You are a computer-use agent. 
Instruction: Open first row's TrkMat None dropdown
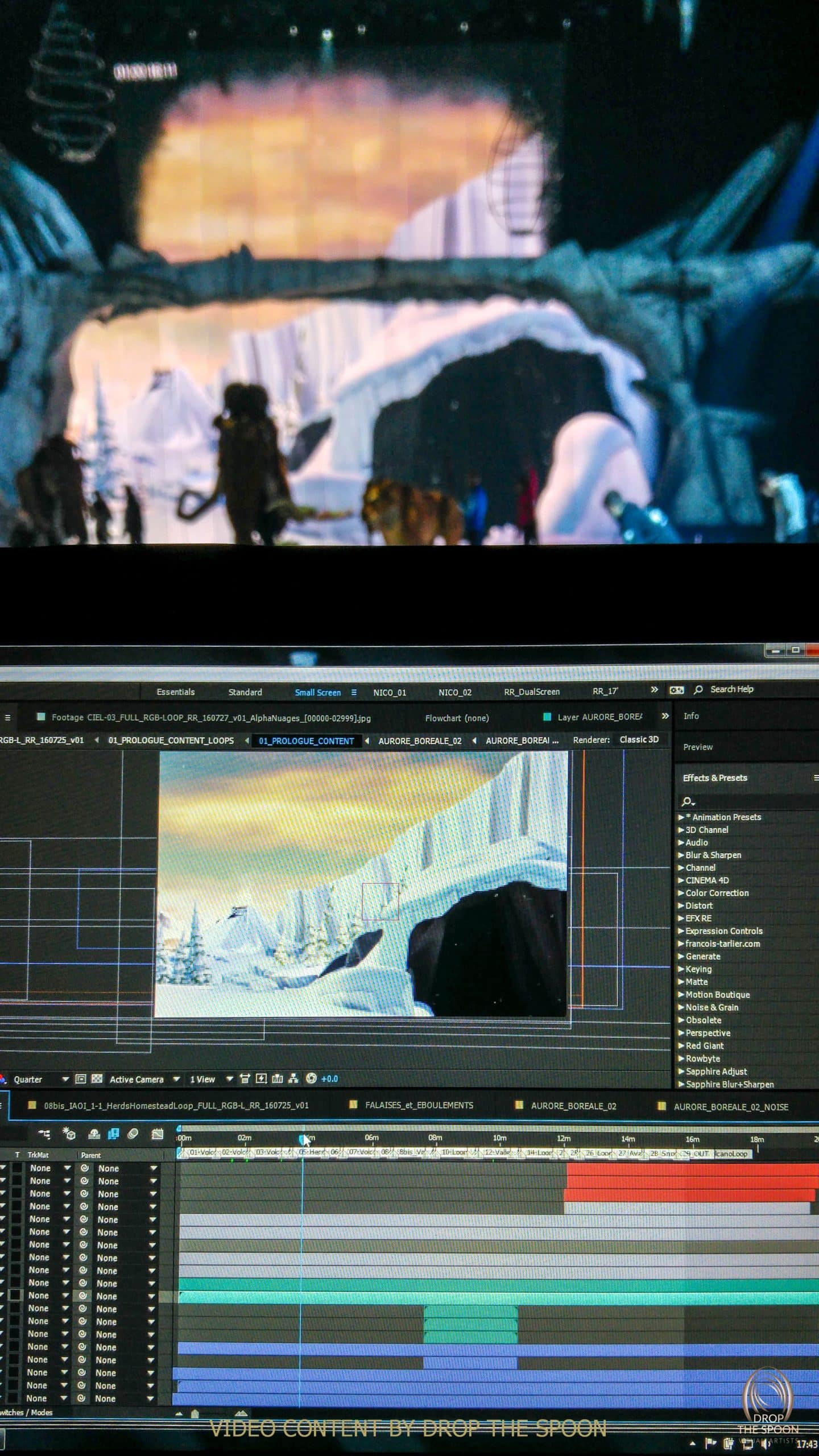pyautogui.click(x=49, y=1168)
